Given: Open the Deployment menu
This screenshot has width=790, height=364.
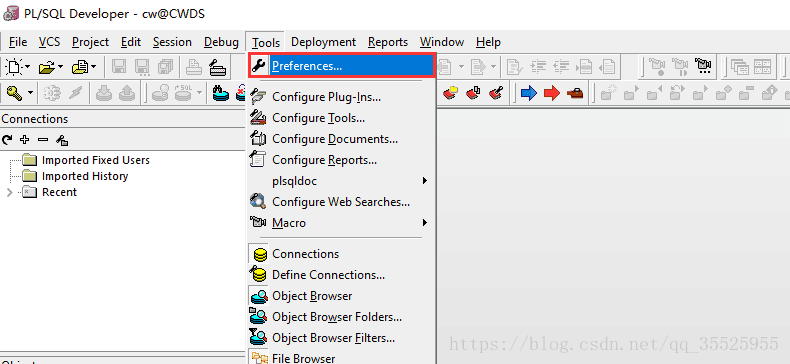Looking at the screenshot, I should pos(323,42).
